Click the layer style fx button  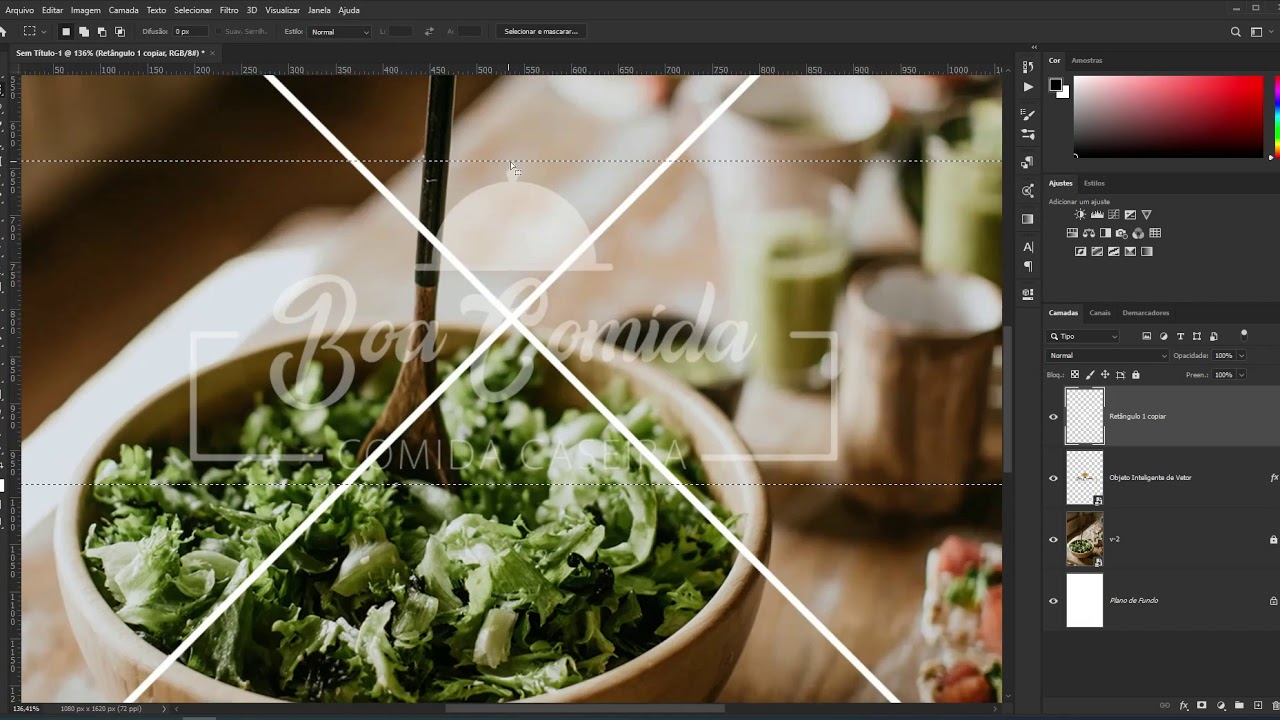click(1184, 706)
